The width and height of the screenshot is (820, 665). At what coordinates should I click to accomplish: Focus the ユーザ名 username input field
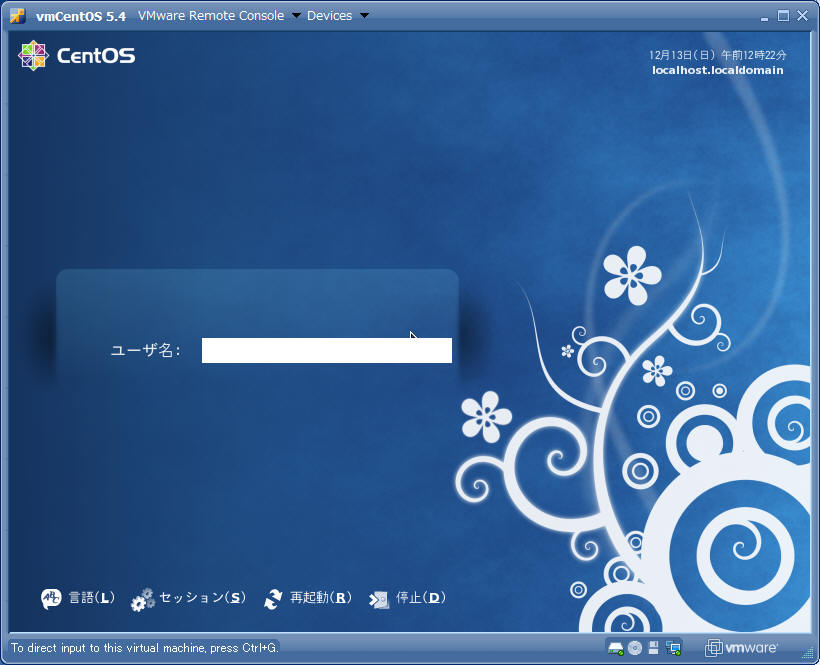(326, 350)
